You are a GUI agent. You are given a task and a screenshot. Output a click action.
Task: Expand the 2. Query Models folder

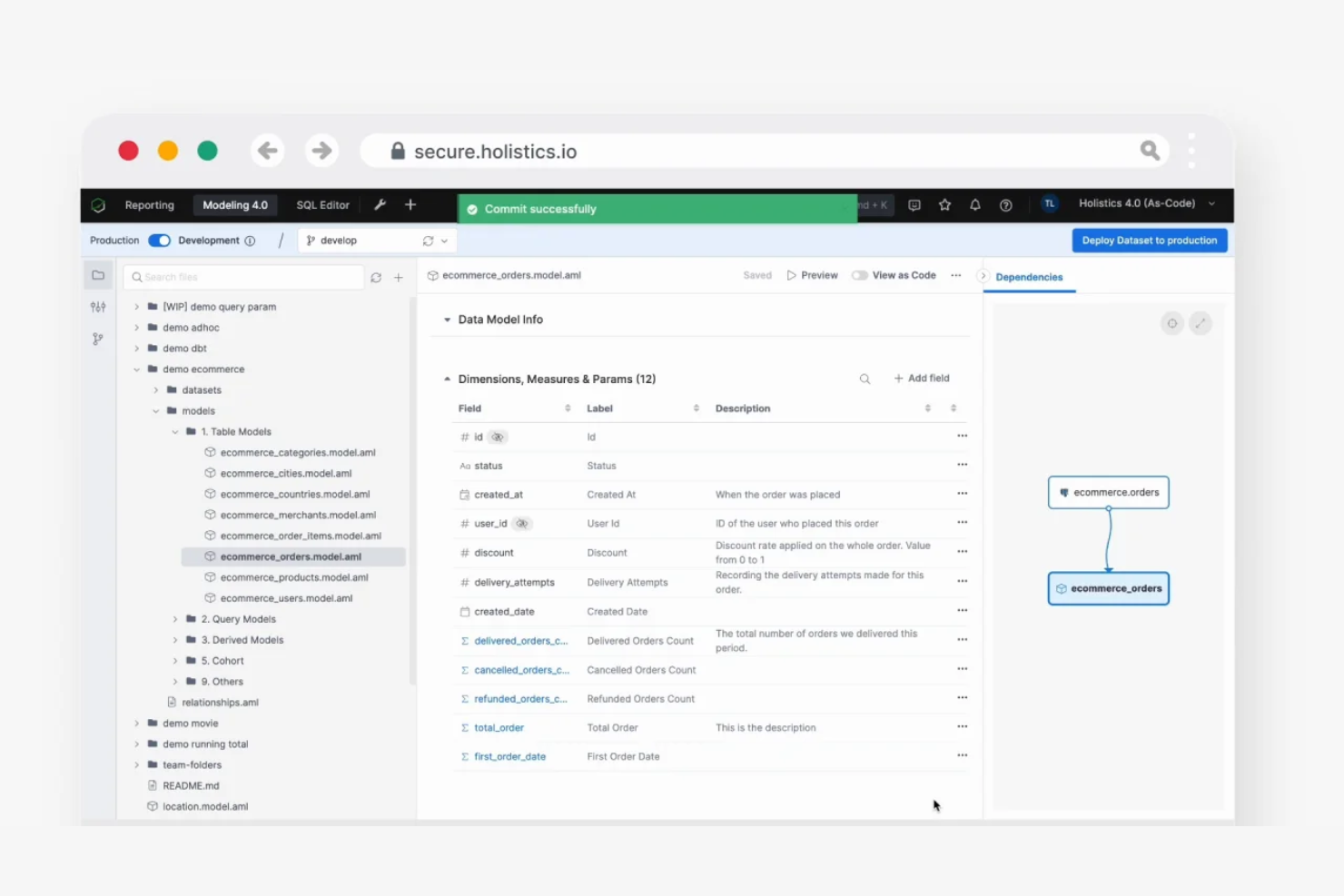point(175,618)
